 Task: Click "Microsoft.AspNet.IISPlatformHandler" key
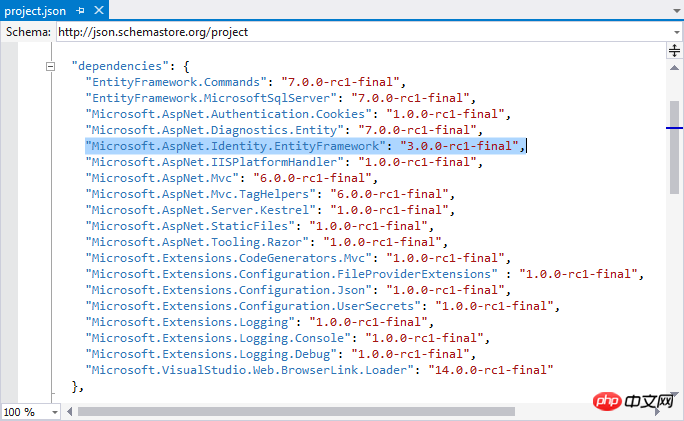[215, 162]
